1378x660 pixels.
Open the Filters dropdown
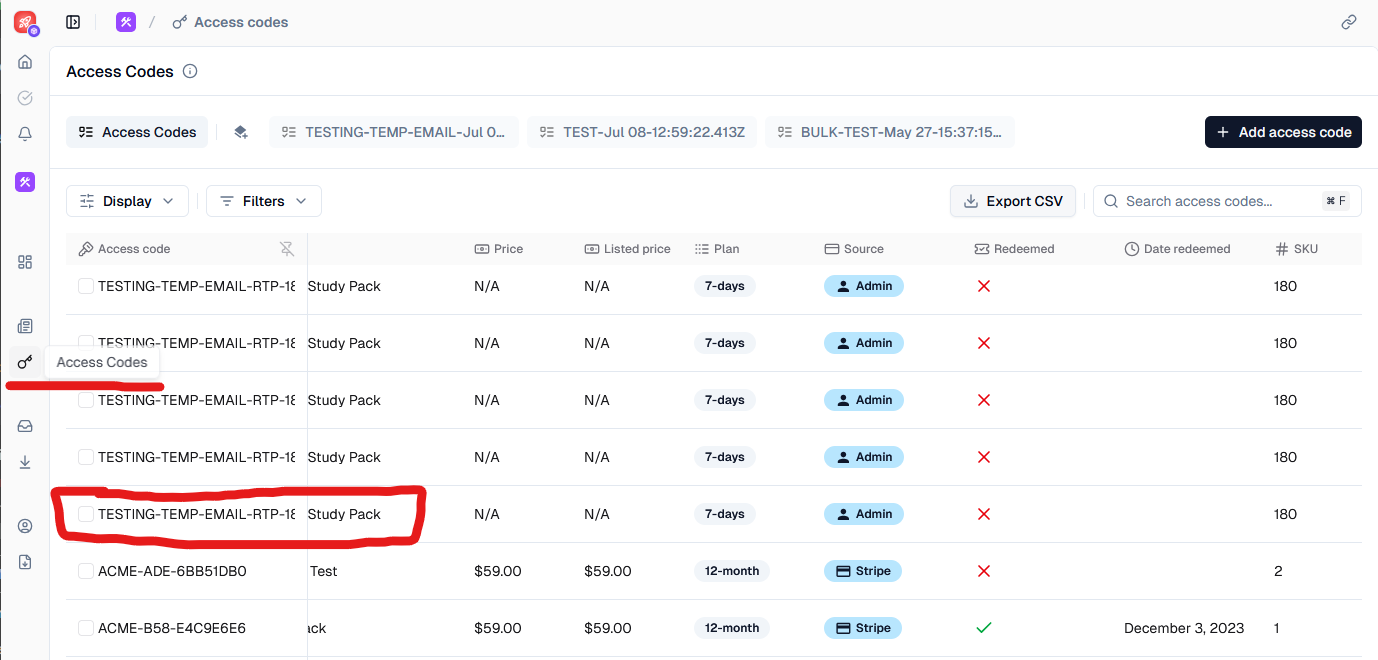click(x=264, y=201)
